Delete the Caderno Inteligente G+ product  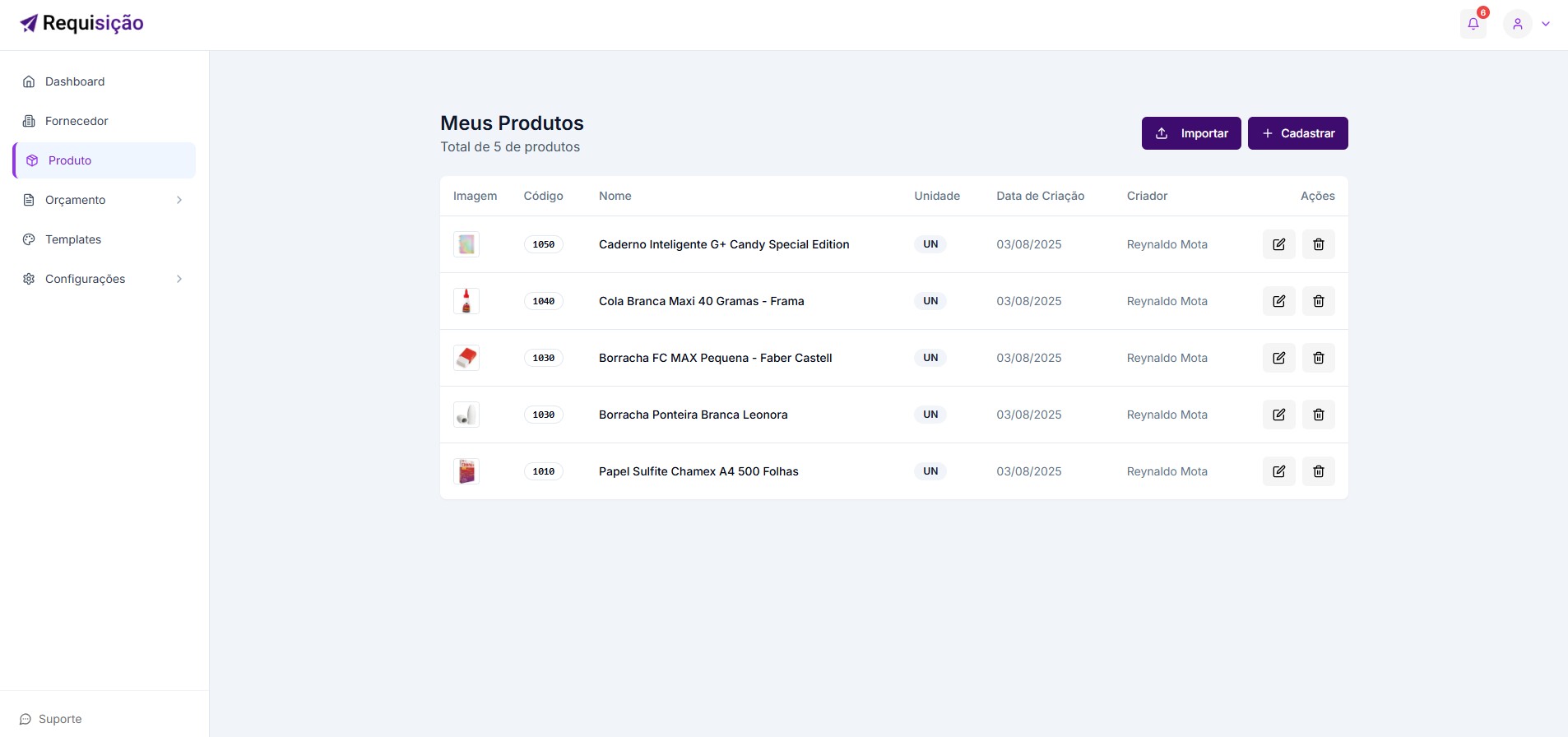[1318, 244]
